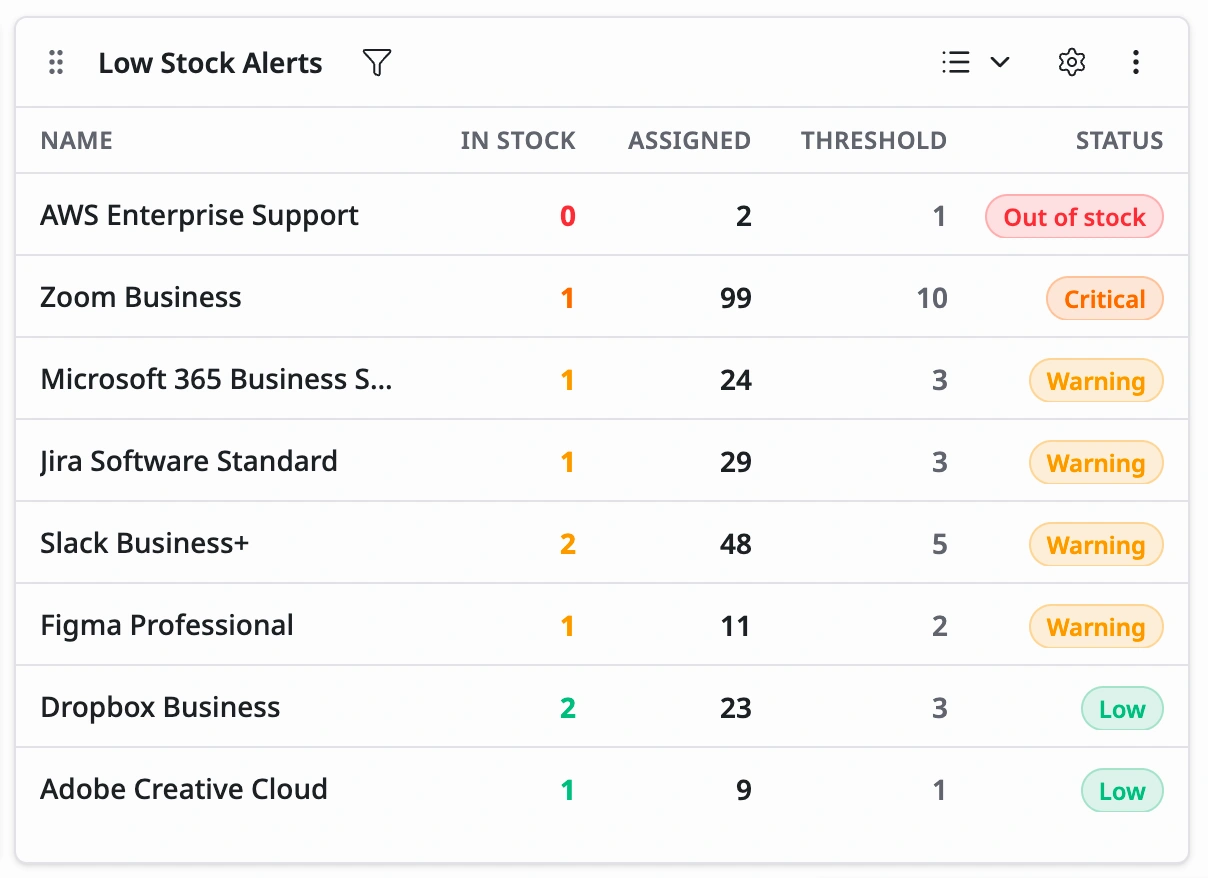Click the Low badge for Adobe Creative Cloud
The height and width of the screenshot is (878, 1208).
pyautogui.click(x=1122, y=791)
